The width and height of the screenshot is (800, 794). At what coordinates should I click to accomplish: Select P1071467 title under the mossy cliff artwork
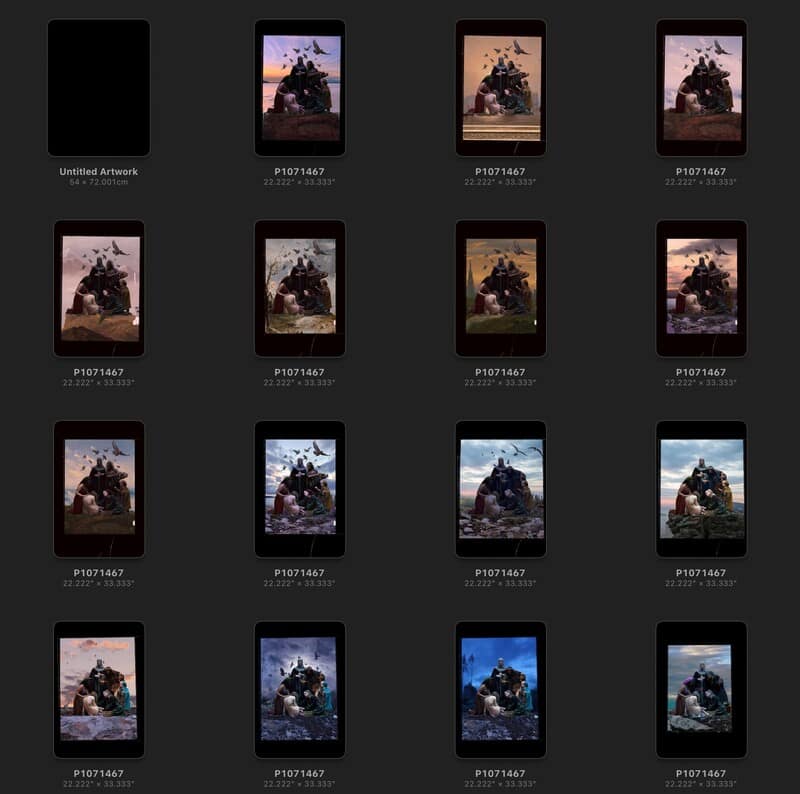(701, 573)
